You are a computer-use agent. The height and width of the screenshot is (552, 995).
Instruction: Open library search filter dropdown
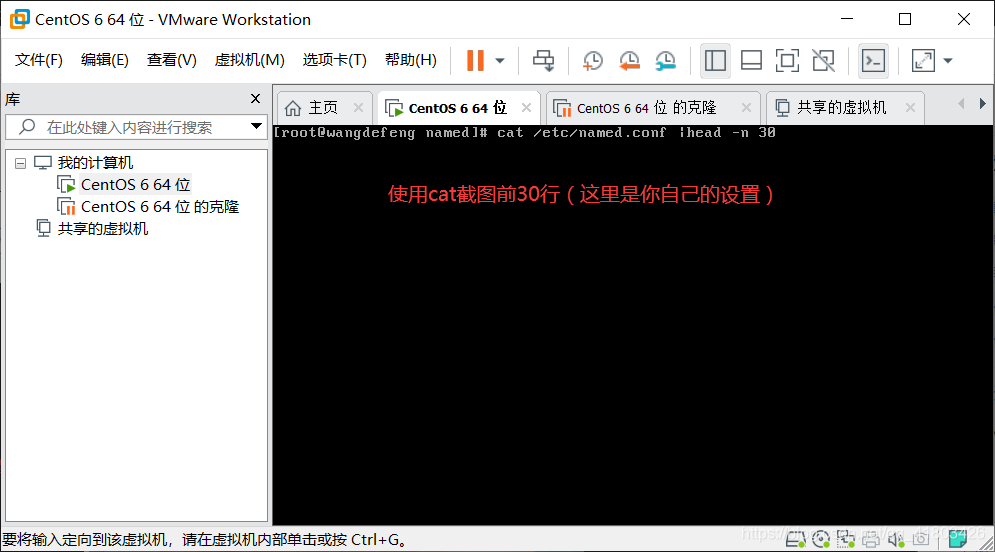(x=256, y=126)
